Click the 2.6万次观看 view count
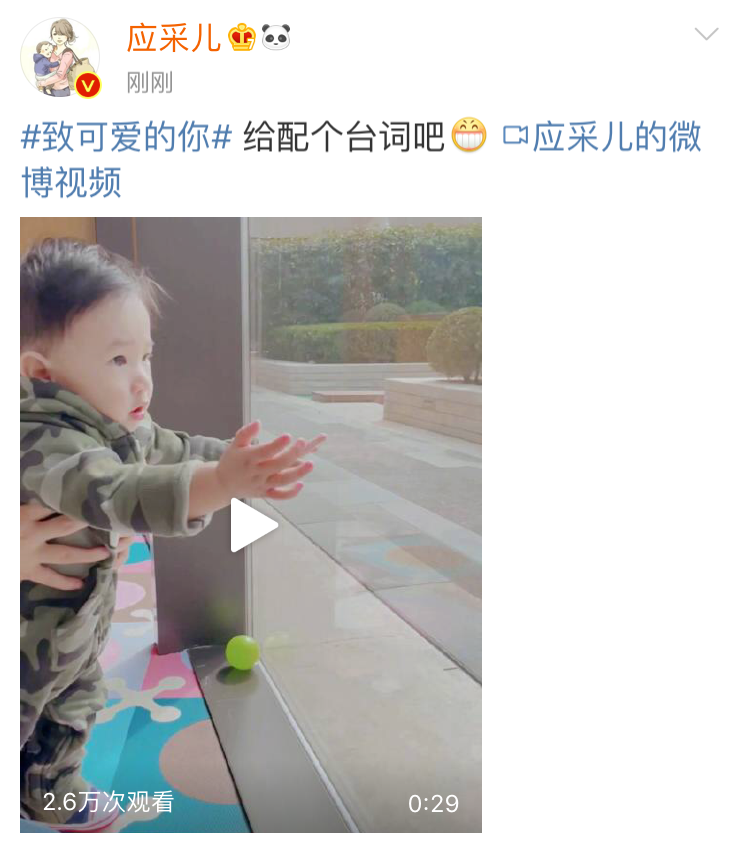Screen dimensions: 744x854 (x=108, y=802)
